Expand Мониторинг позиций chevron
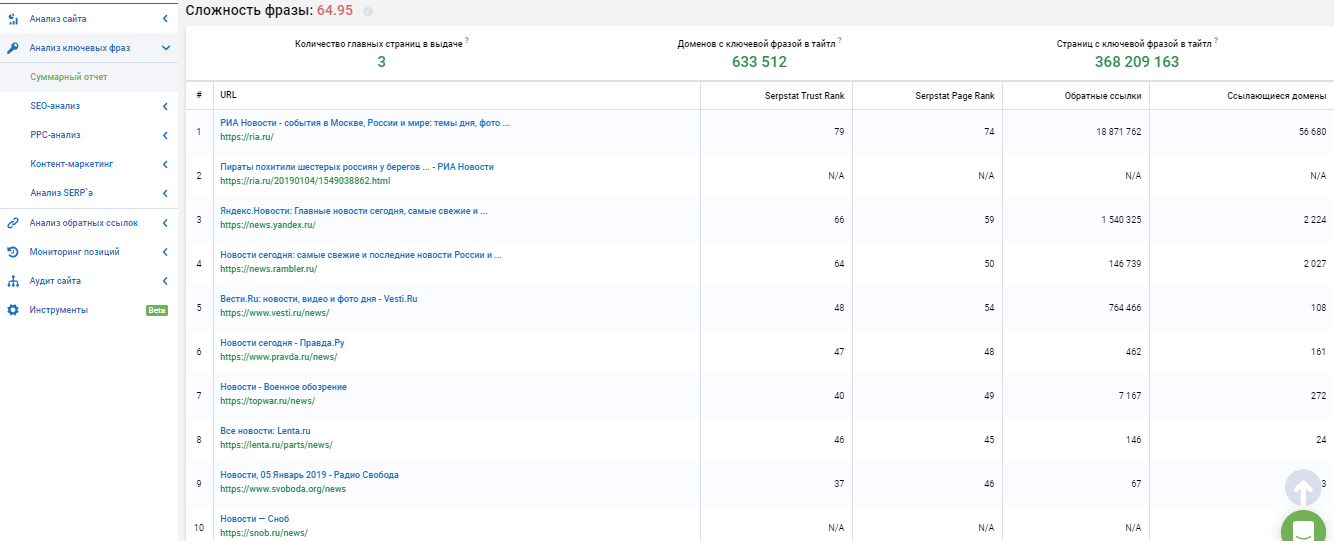 click(x=165, y=252)
